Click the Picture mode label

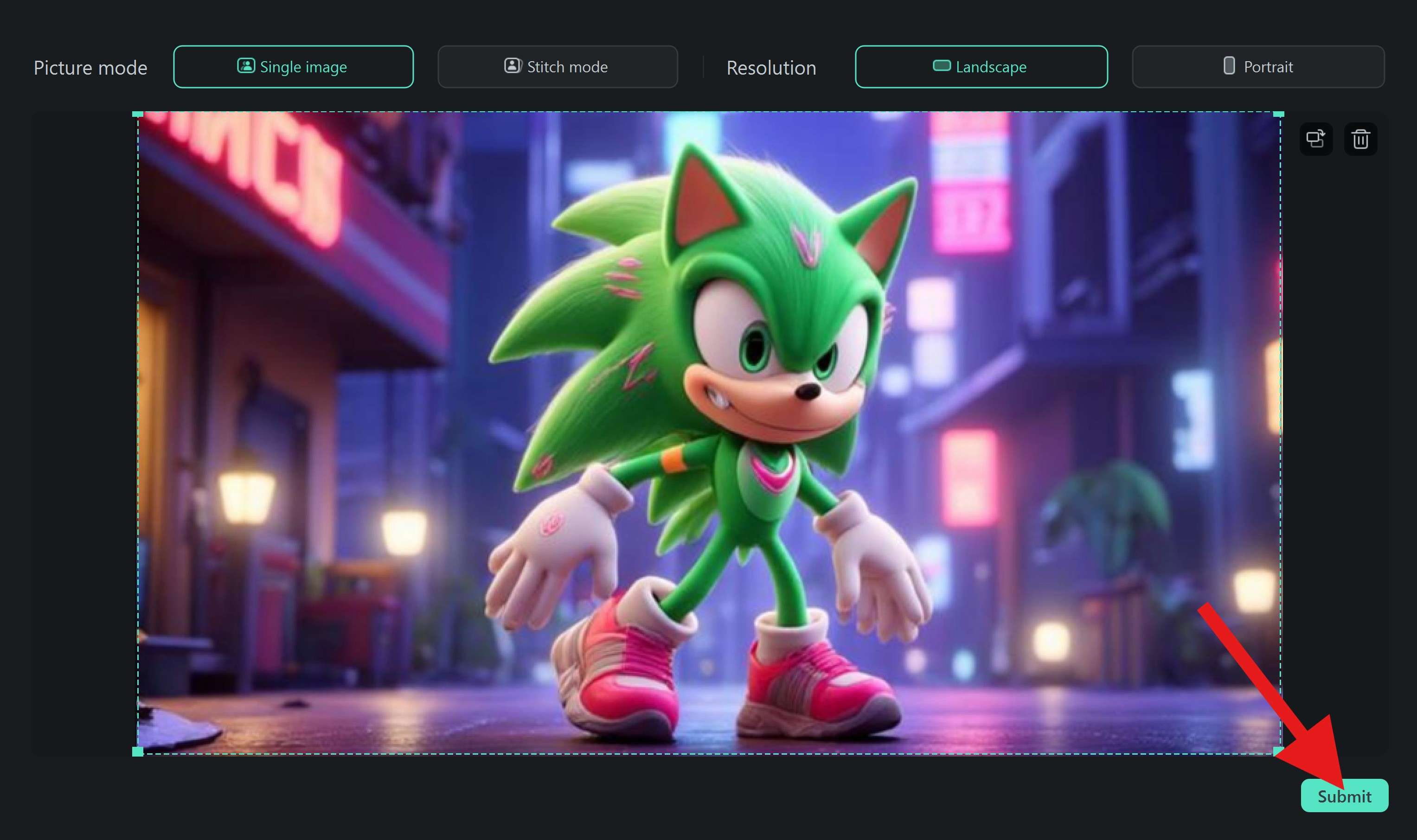point(90,68)
